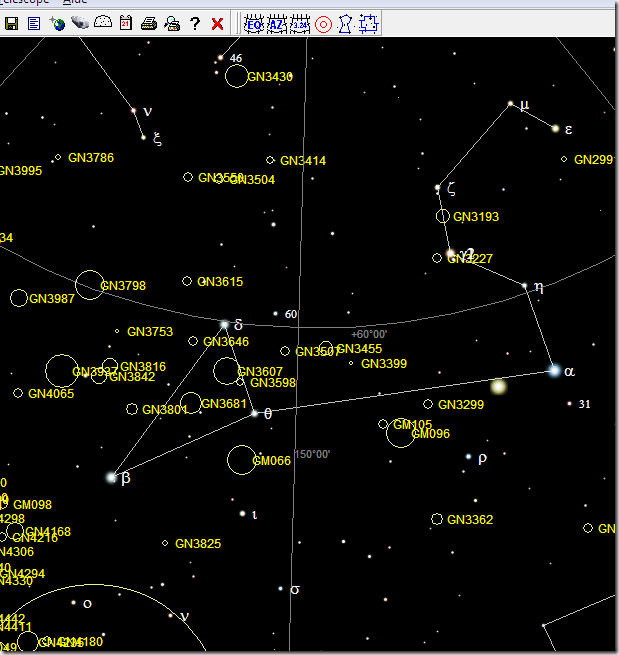Click the gray asteroid icon
Screen dimensions: 619x655
80,23
